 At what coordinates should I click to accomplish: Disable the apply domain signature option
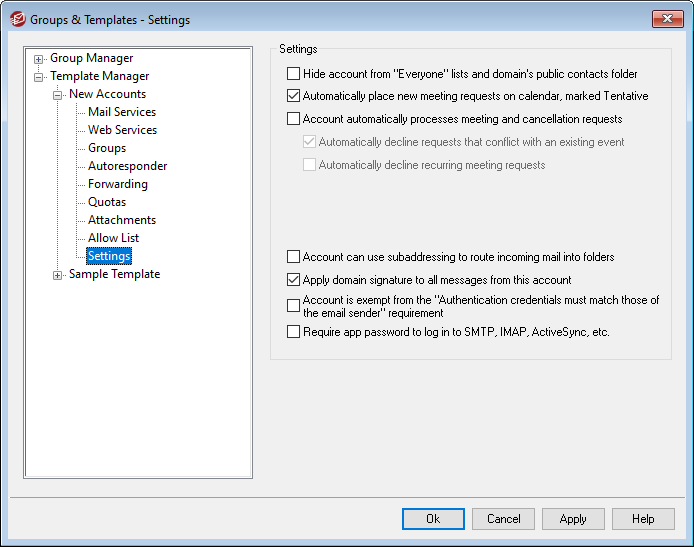point(293,280)
